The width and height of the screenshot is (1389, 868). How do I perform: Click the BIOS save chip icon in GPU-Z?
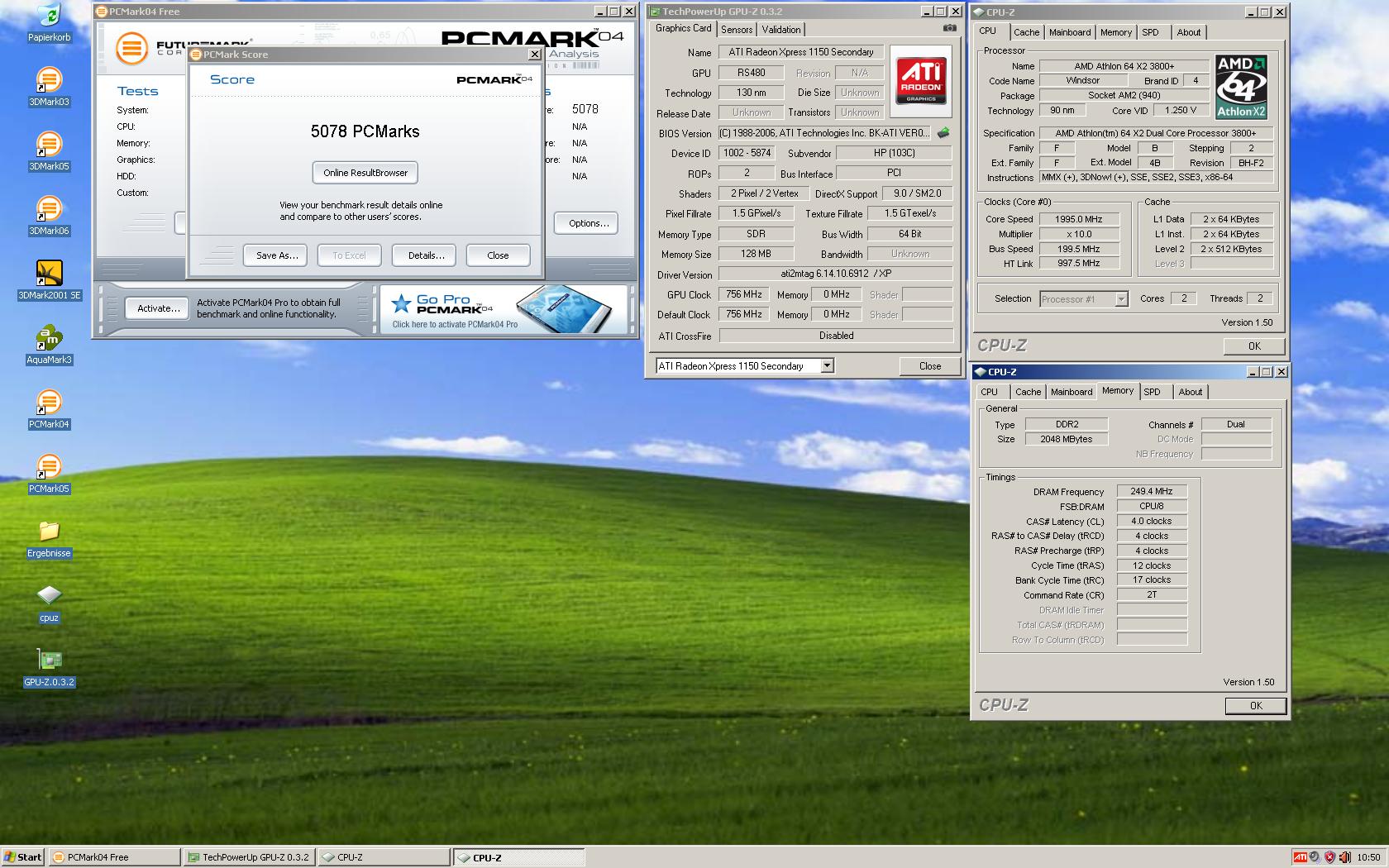(943, 133)
